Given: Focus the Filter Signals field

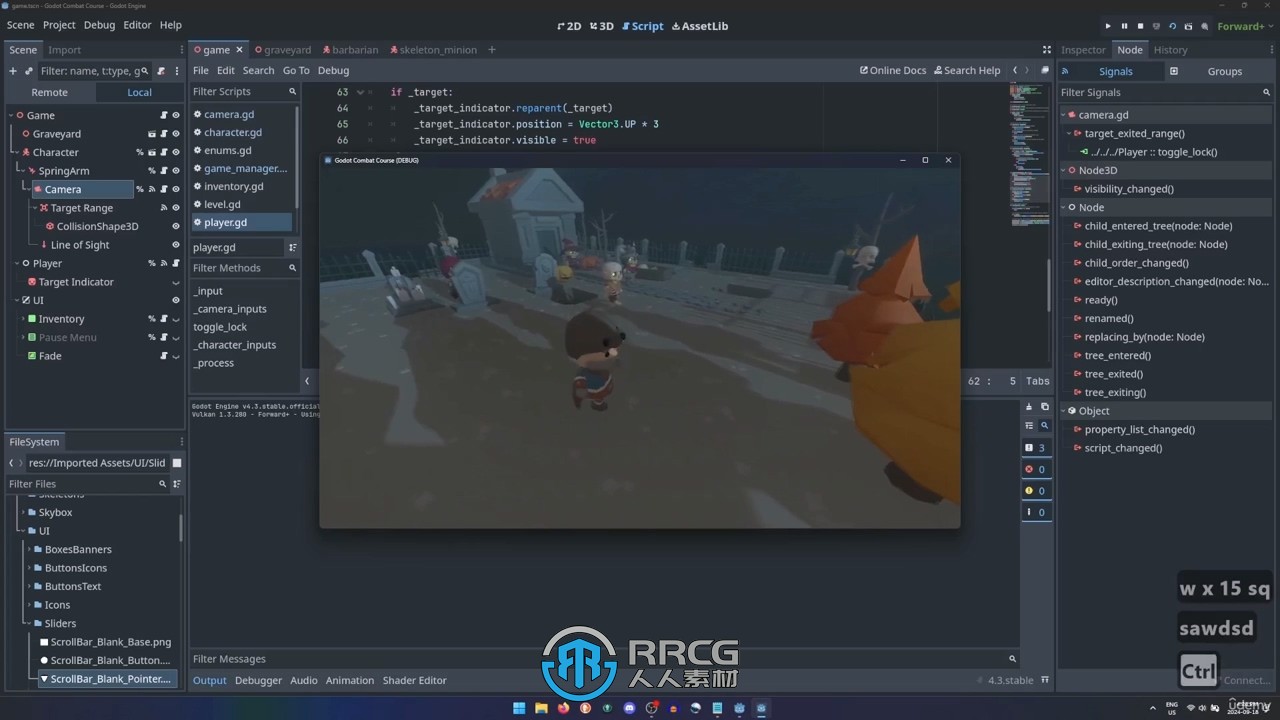Looking at the screenshot, I should point(1166,92).
